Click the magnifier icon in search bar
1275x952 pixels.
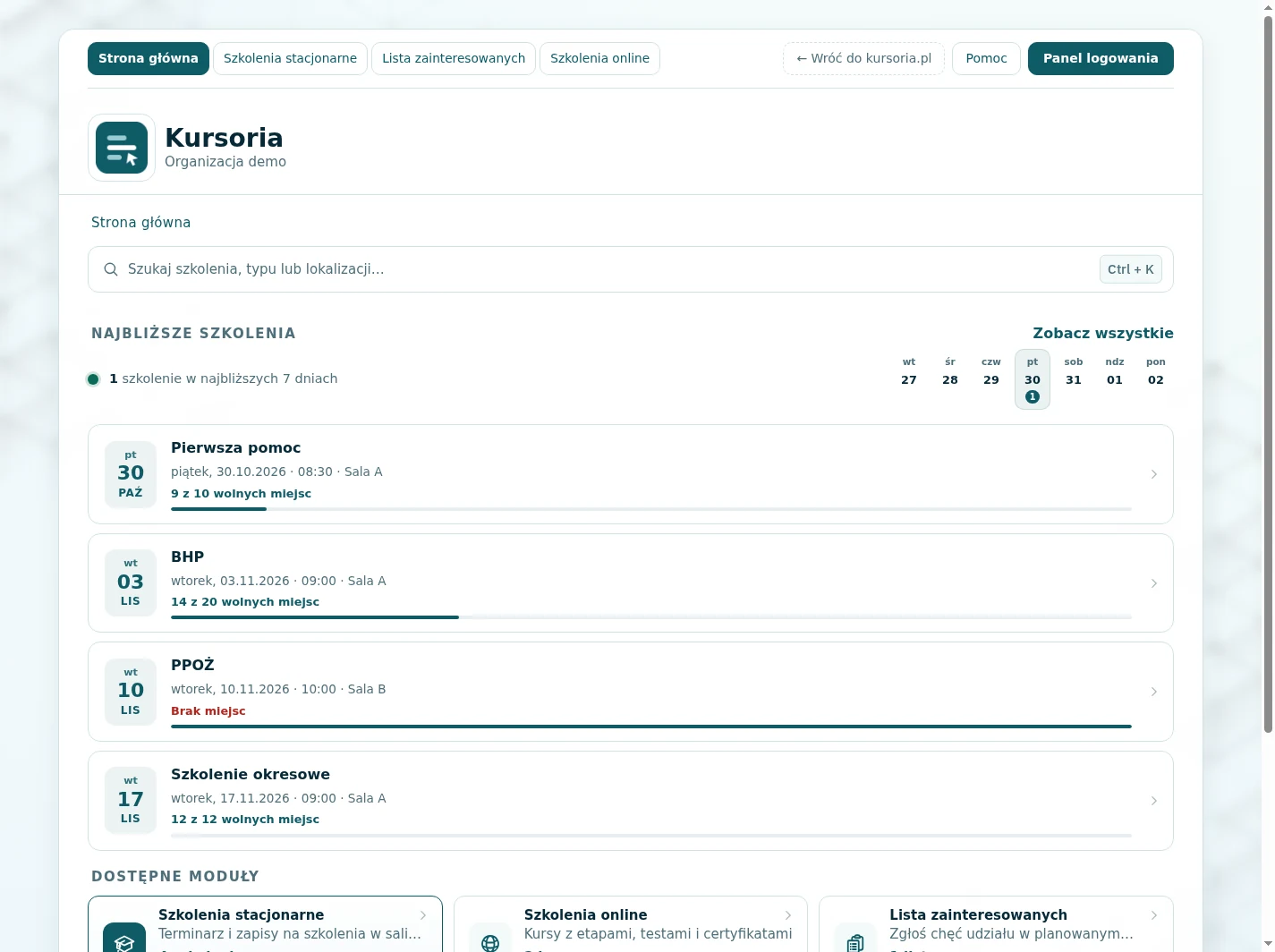pyautogui.click(x=111, y=269)
